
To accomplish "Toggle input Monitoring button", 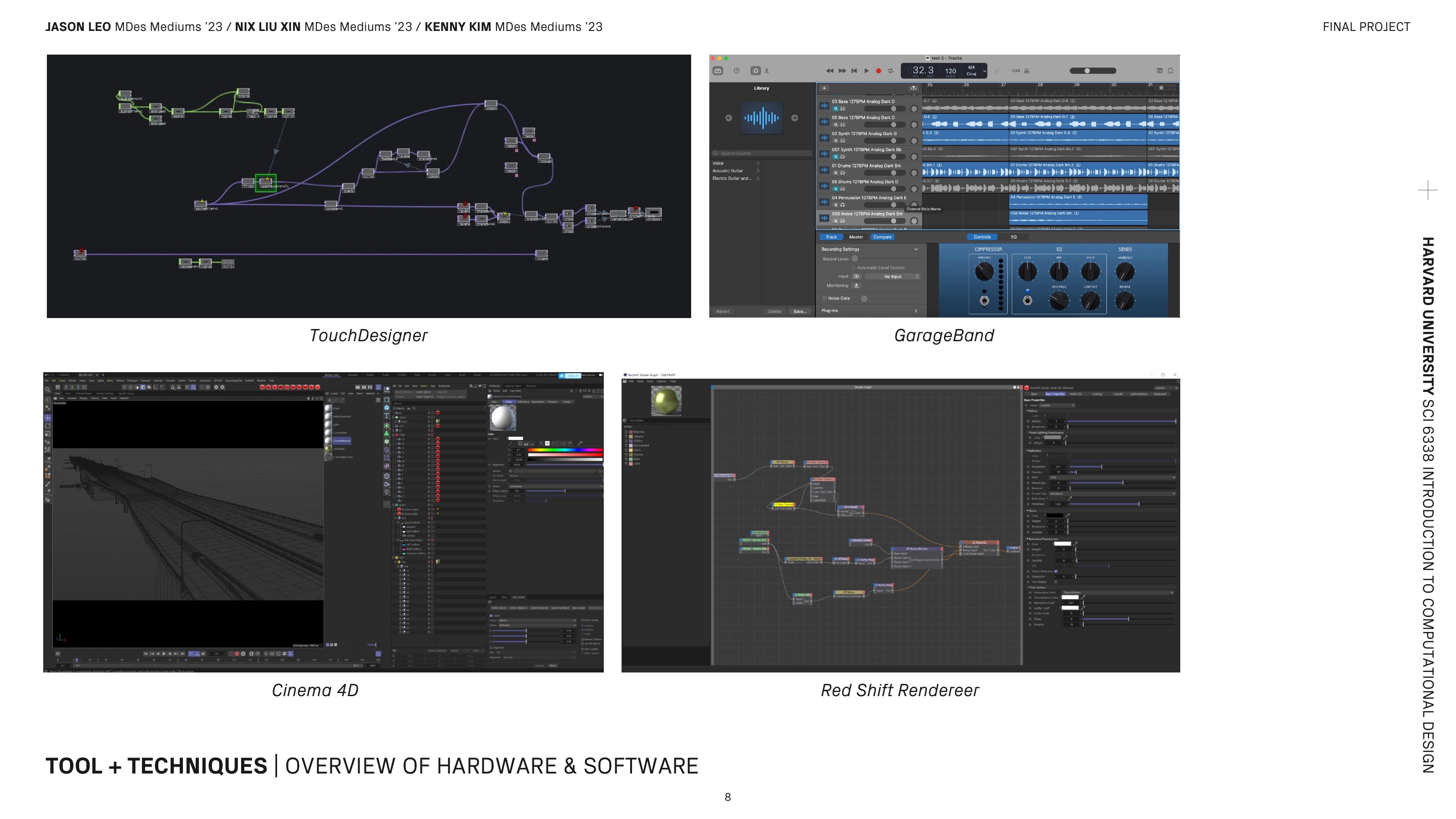I will tap(856, 285).
